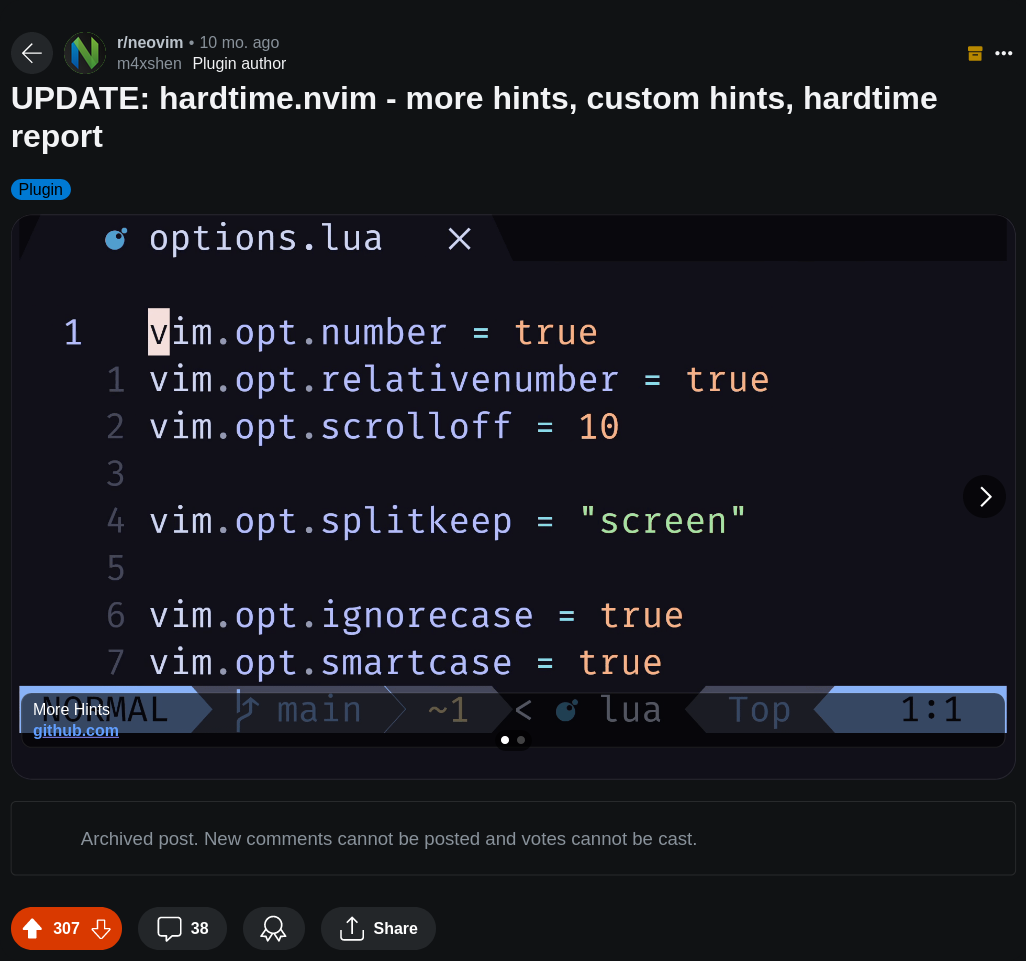
Task: Click the archived post notice text
Action: pyautogui.click(x=388, y=840)
